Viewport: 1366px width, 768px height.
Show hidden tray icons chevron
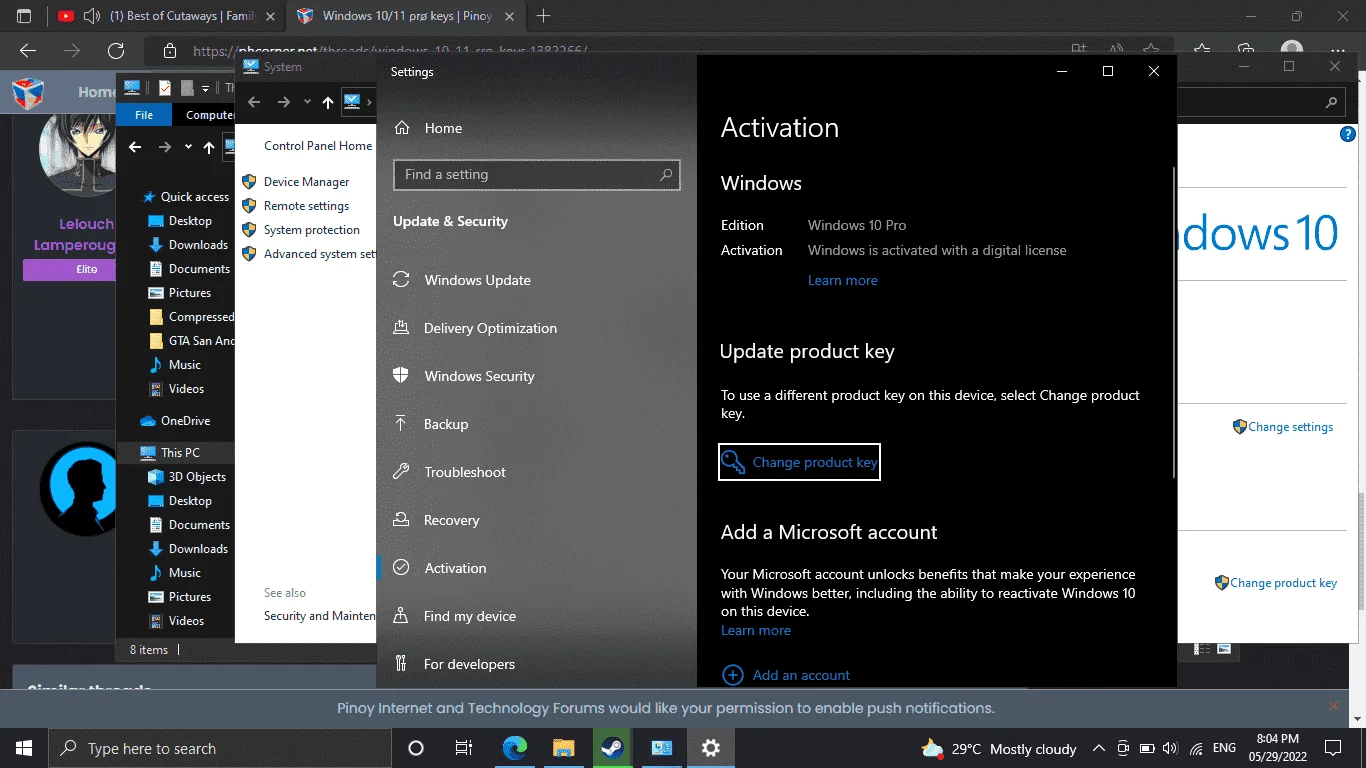tap(1098, 748)
